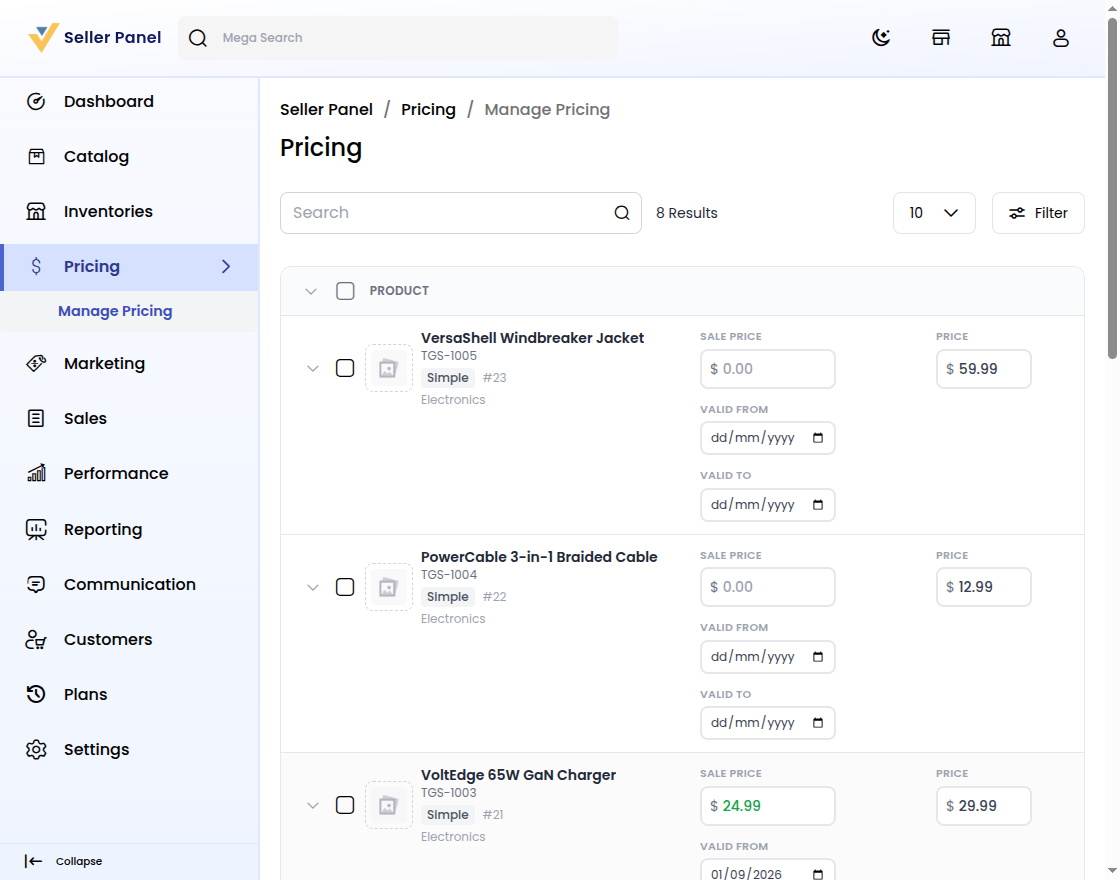Click VersaShell price field showing 59.99
The image size is (1120, 880).
tap(984, 369)
